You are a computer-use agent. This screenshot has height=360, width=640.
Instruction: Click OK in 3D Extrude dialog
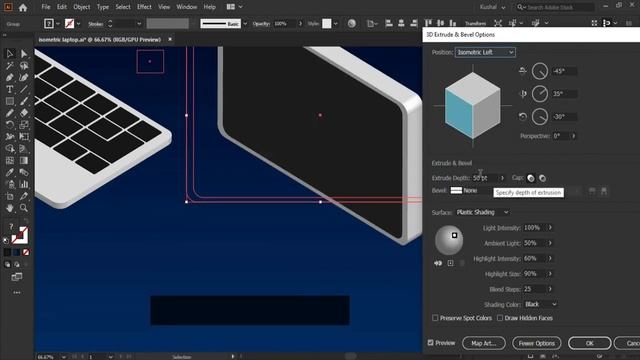pos(589,343)
